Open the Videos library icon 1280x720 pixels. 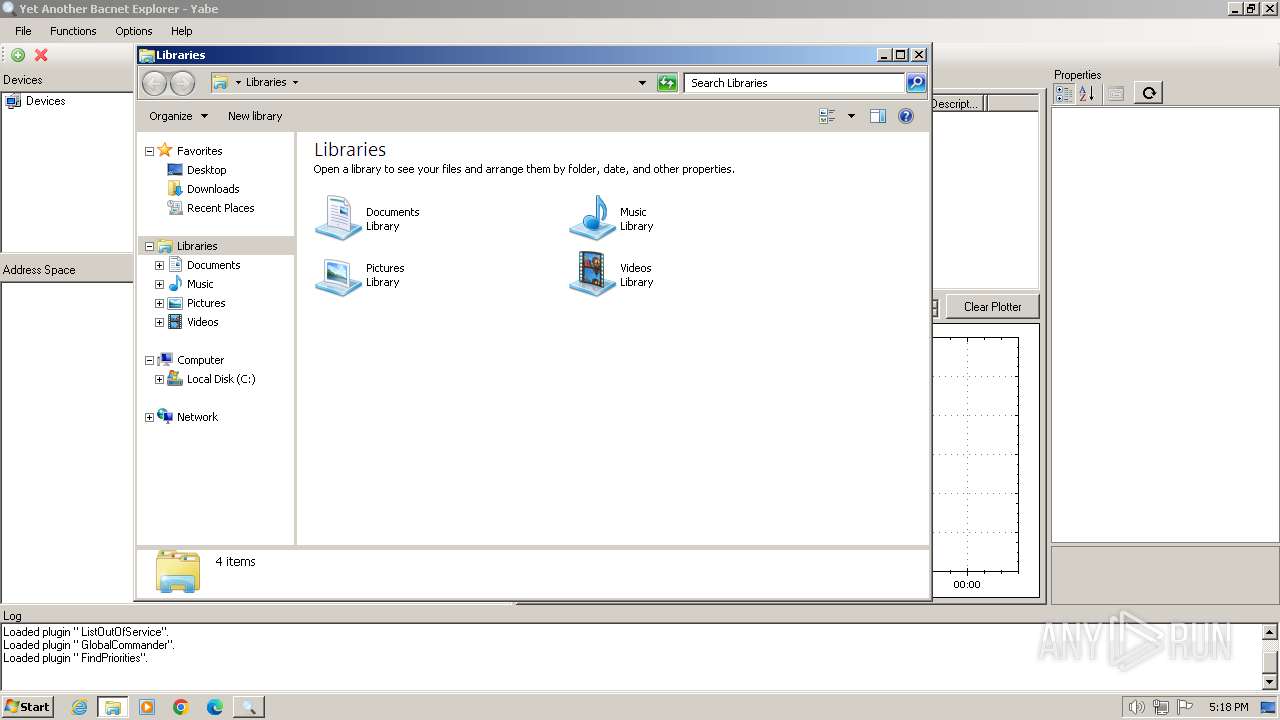point(592,274)
